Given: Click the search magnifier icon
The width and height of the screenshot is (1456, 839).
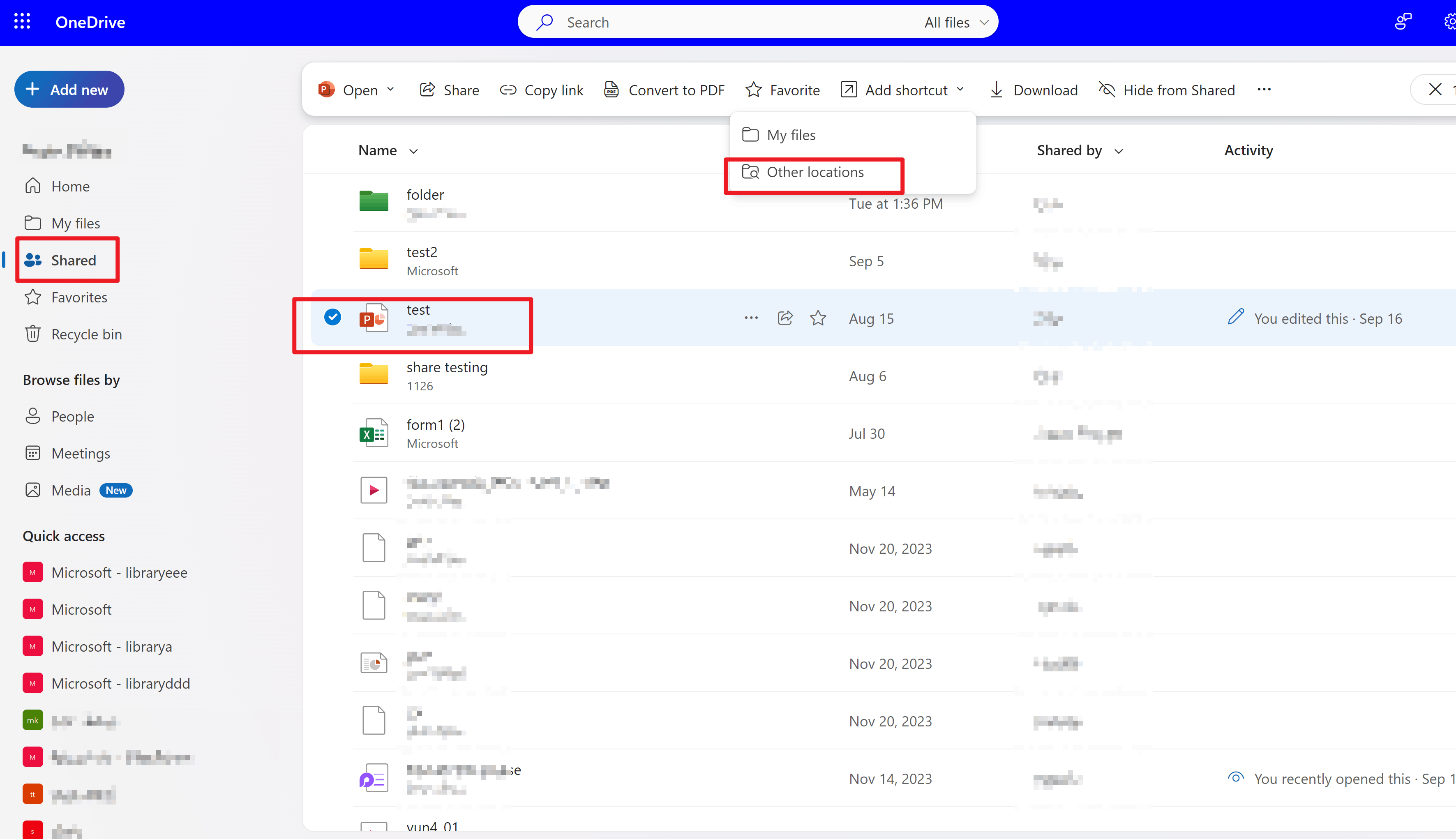Looking at the screenshot, I should pos(544,22).
